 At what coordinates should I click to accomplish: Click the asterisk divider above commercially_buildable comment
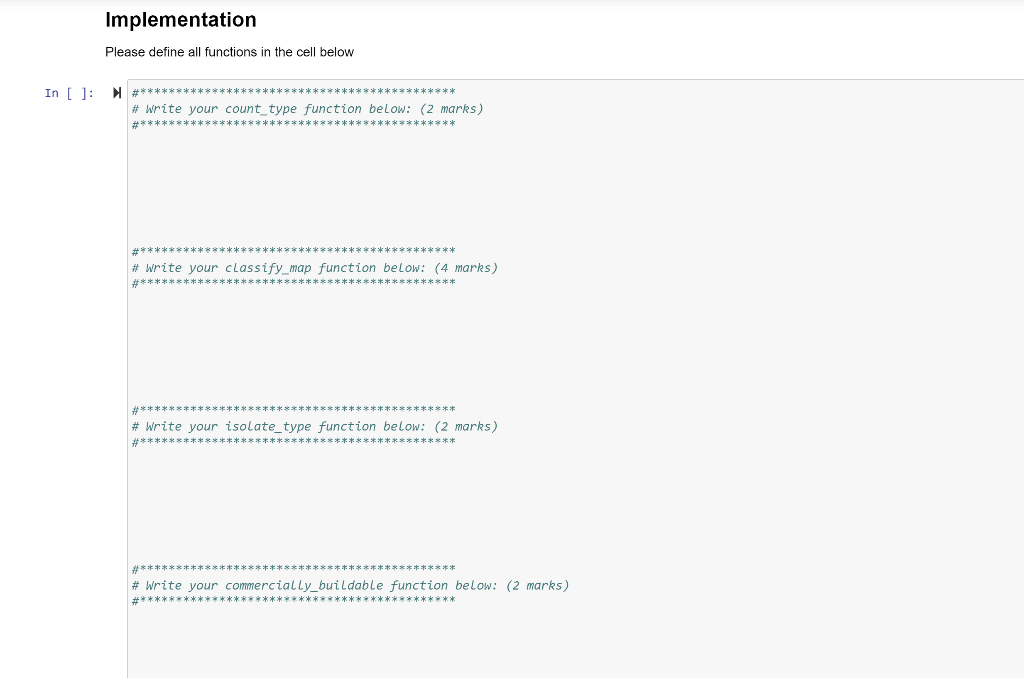coord(293,569)
